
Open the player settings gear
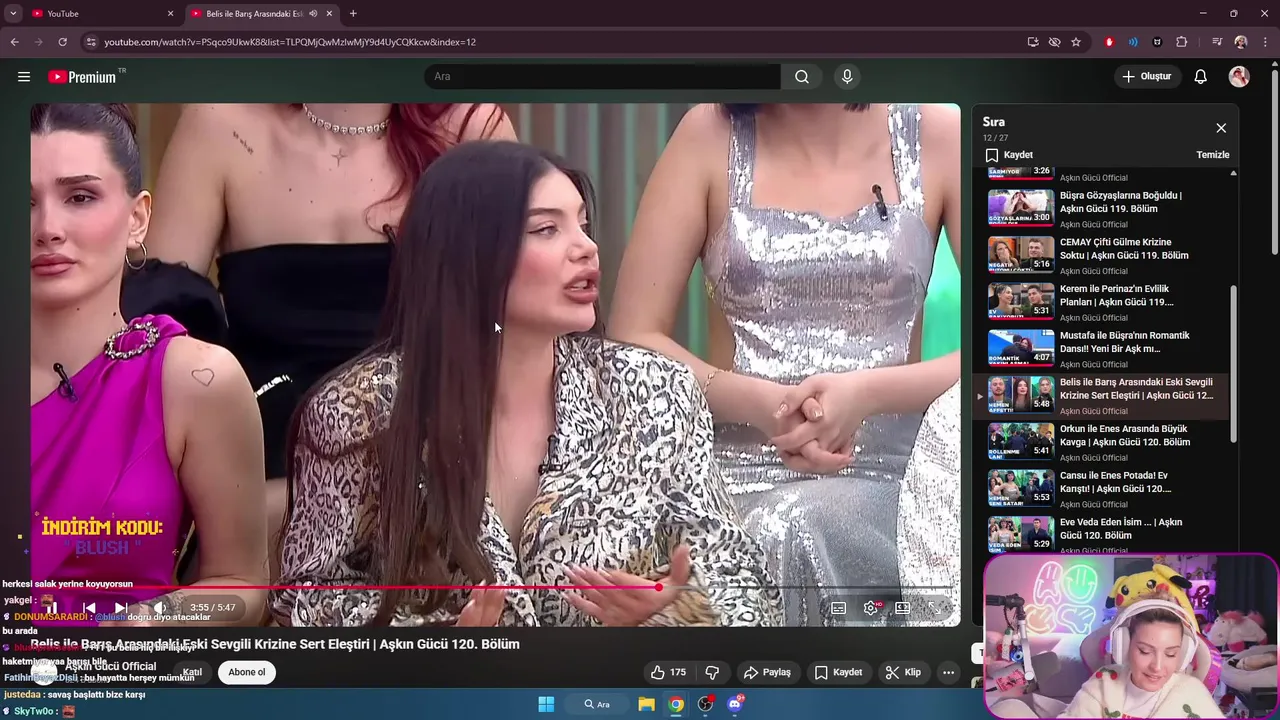coord(871,607)
